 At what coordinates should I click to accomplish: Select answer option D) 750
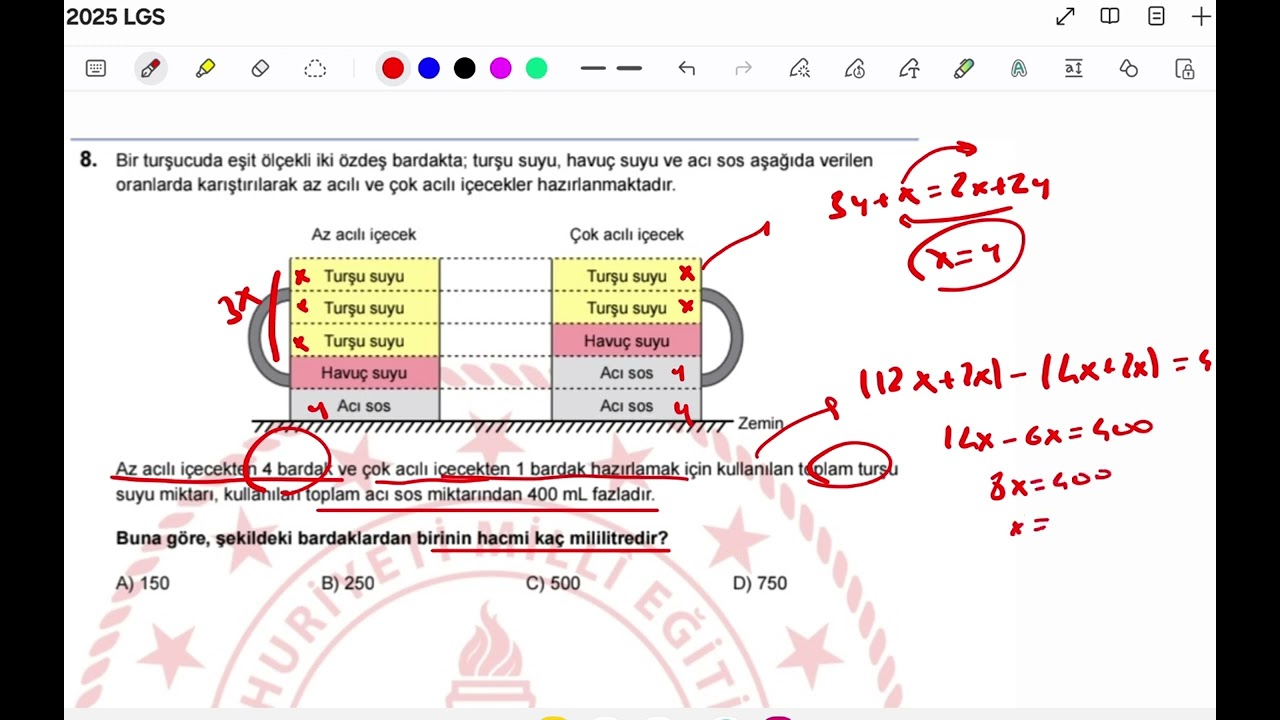pyautogui.click(x=760, y=583)
